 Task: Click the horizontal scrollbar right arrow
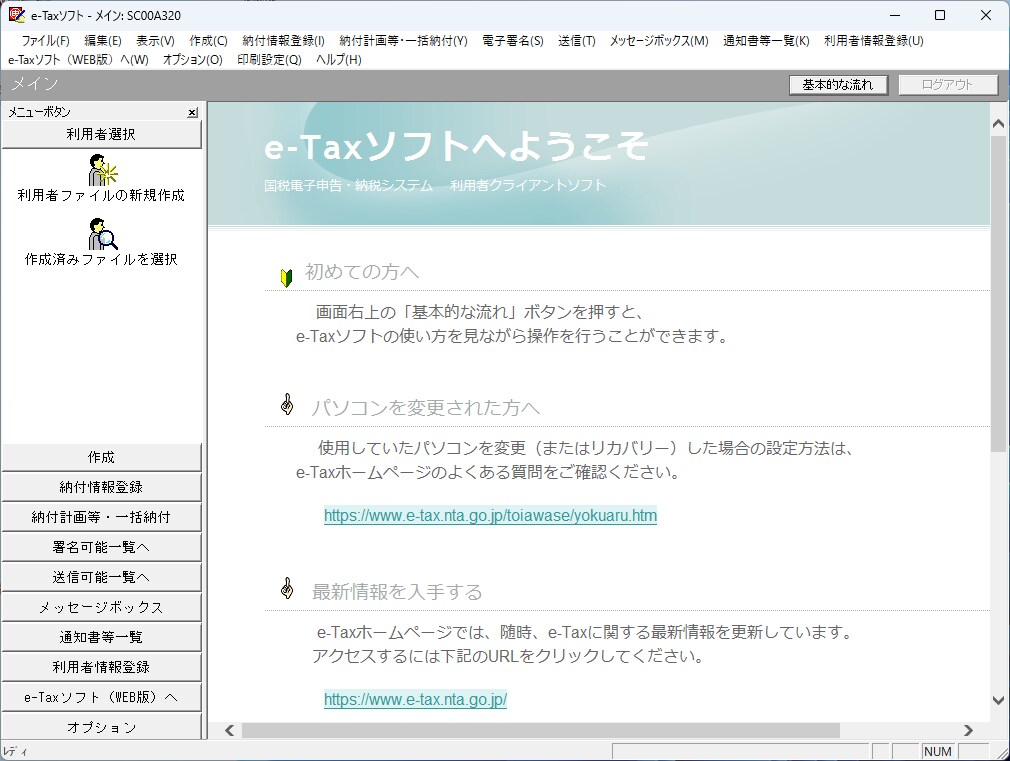pyautogui.click(x=968, y=730)
